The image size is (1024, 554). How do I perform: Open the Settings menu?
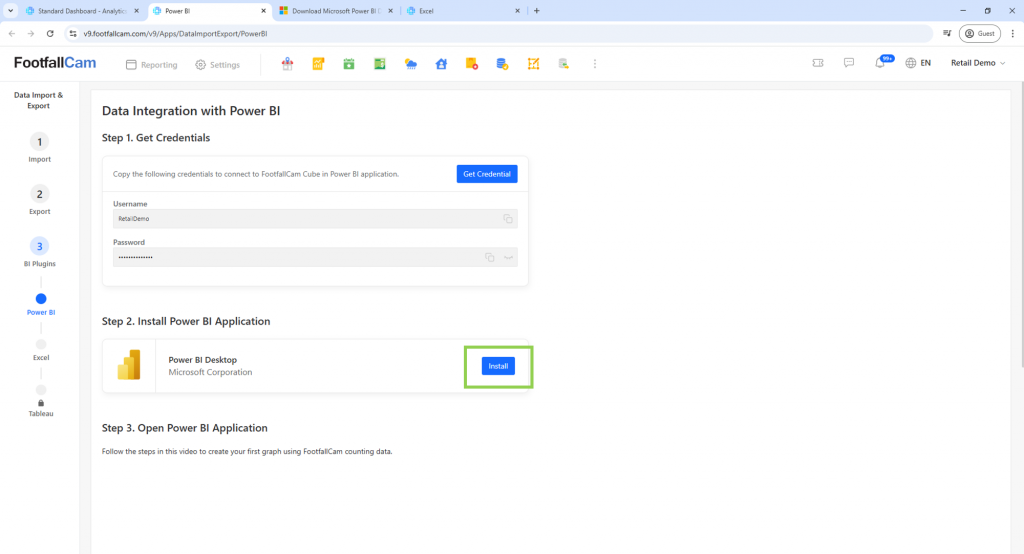217,65
